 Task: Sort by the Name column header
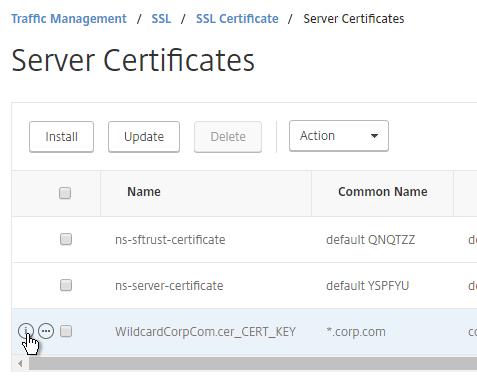pyautogui.click(x=144, y=192)
